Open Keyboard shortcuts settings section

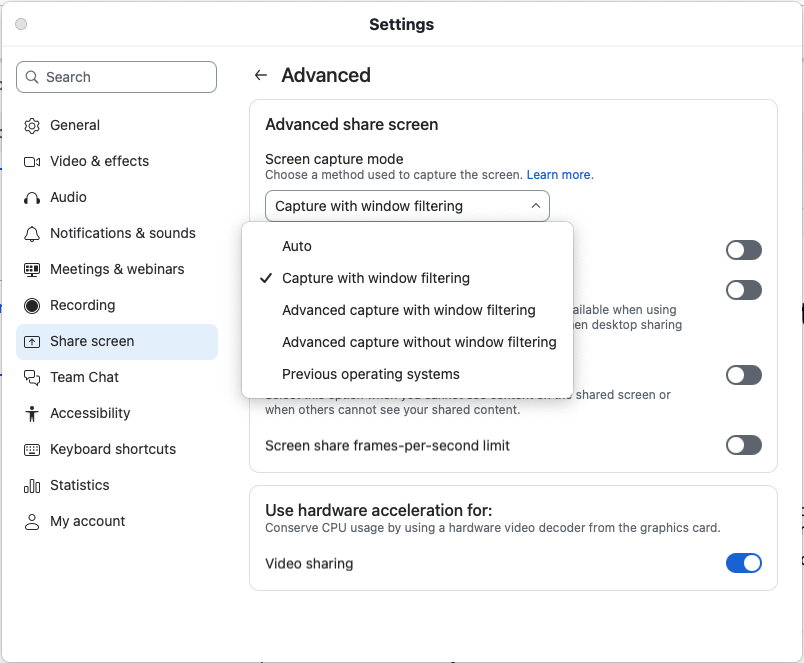[x=112, y=450]
